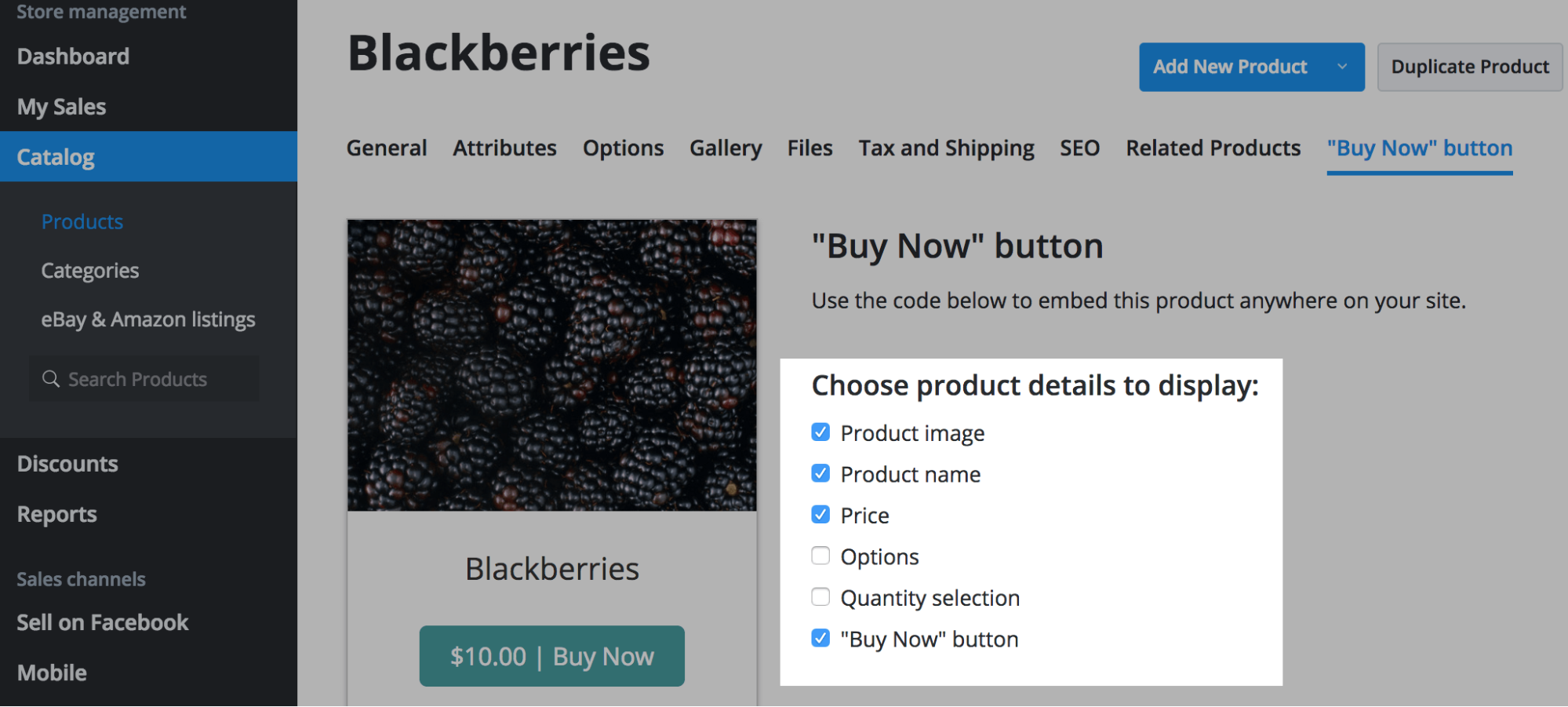Viewport: 1568px width, 707px height.
Task: Disable the Price checkbox
Action: [820, 515]
